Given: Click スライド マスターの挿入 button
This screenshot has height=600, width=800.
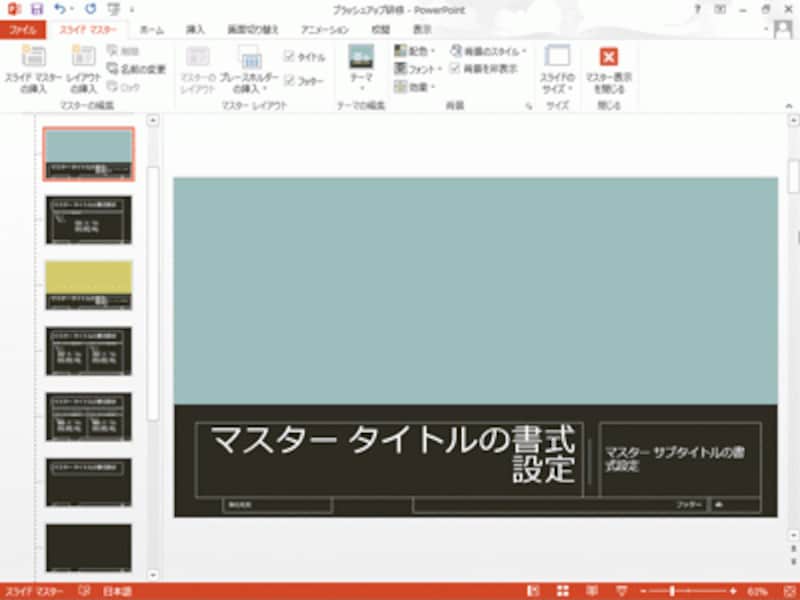Looking at the screenshot, I should click(x=33, y=69).
